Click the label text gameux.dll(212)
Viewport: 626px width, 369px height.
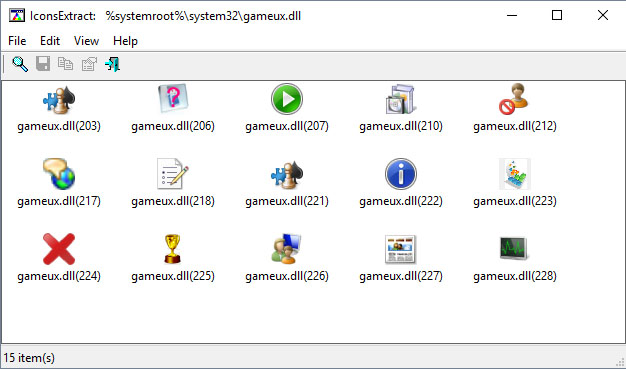[x=515, y=126]
